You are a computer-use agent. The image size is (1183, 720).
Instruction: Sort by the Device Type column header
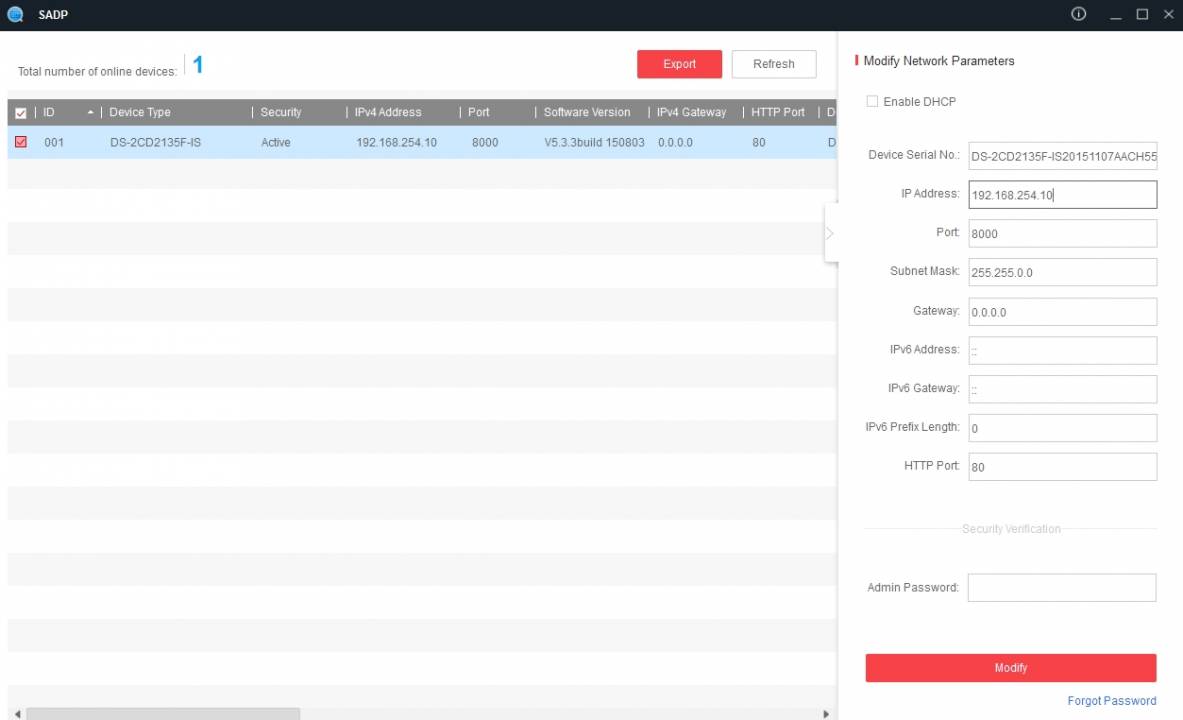tap(140, 112)
